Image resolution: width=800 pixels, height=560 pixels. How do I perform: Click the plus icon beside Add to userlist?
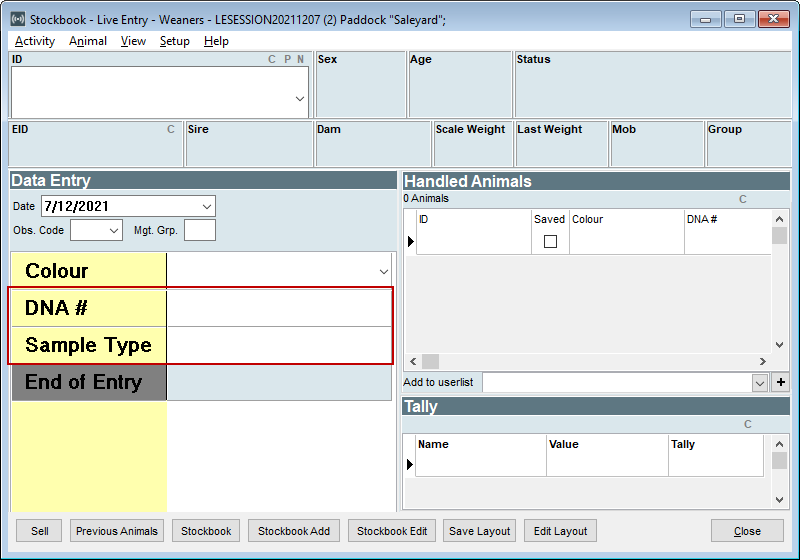click(x=781, y=382)
